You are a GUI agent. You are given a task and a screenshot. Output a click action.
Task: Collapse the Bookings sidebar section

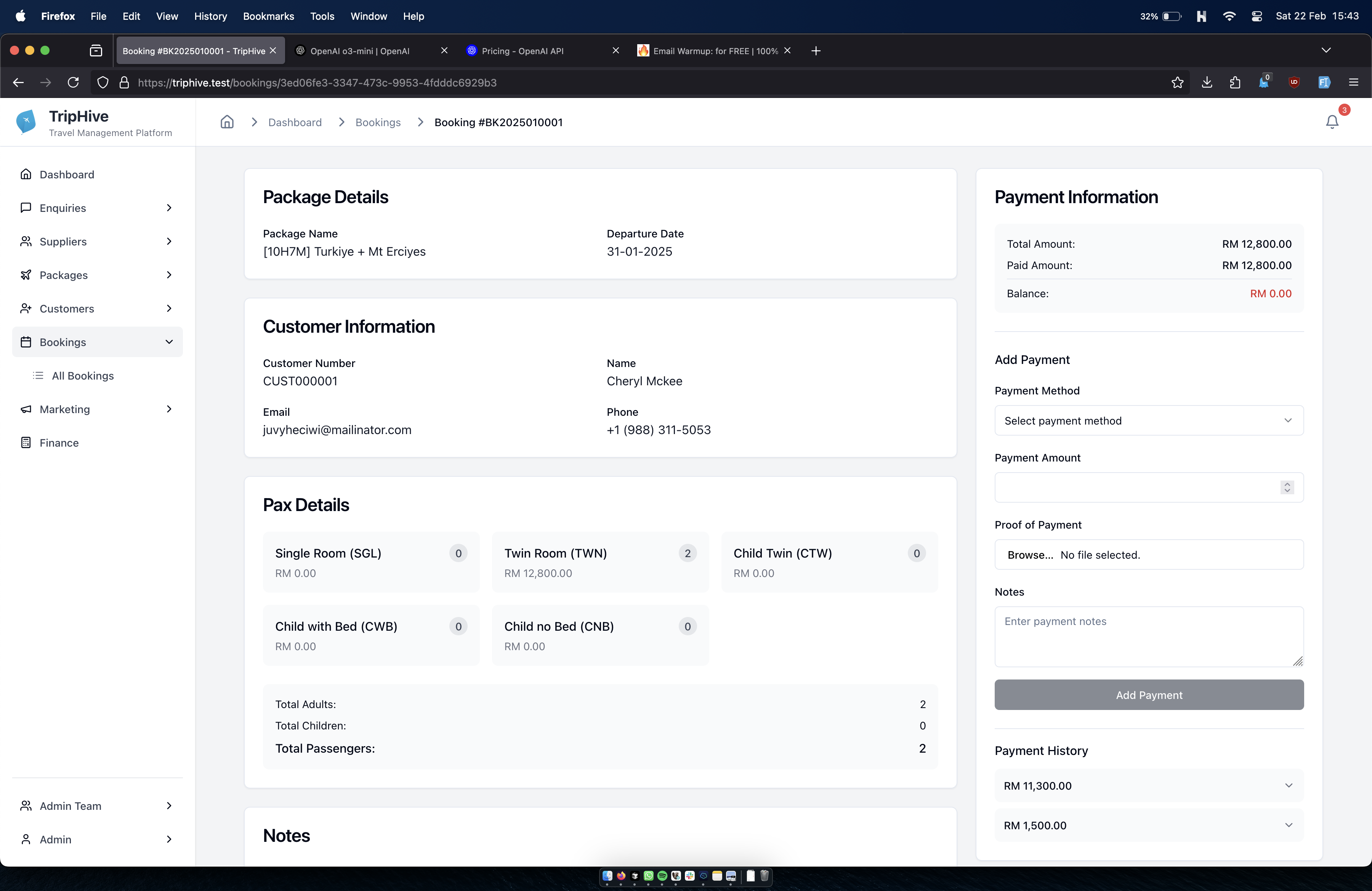click(169, 342)
